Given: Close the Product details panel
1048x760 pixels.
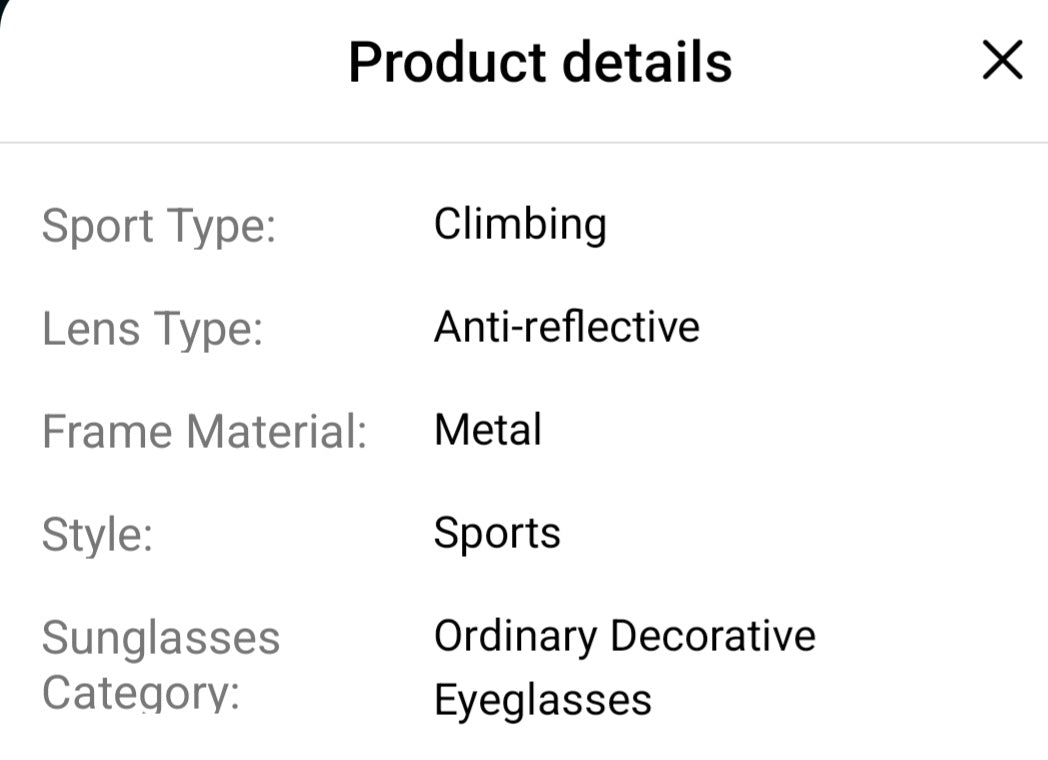Looking at the screenshot, I should (x=1002, y=61).
